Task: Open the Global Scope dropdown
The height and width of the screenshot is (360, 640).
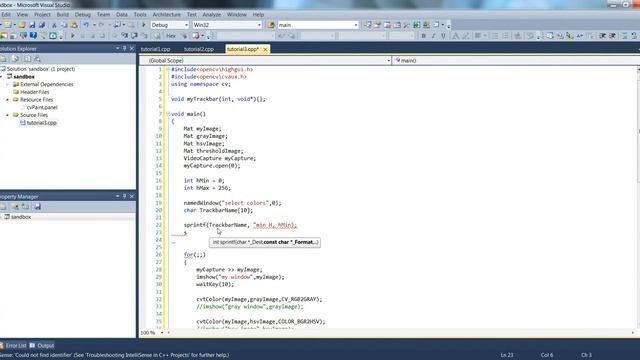Action: tap(388, 60)
